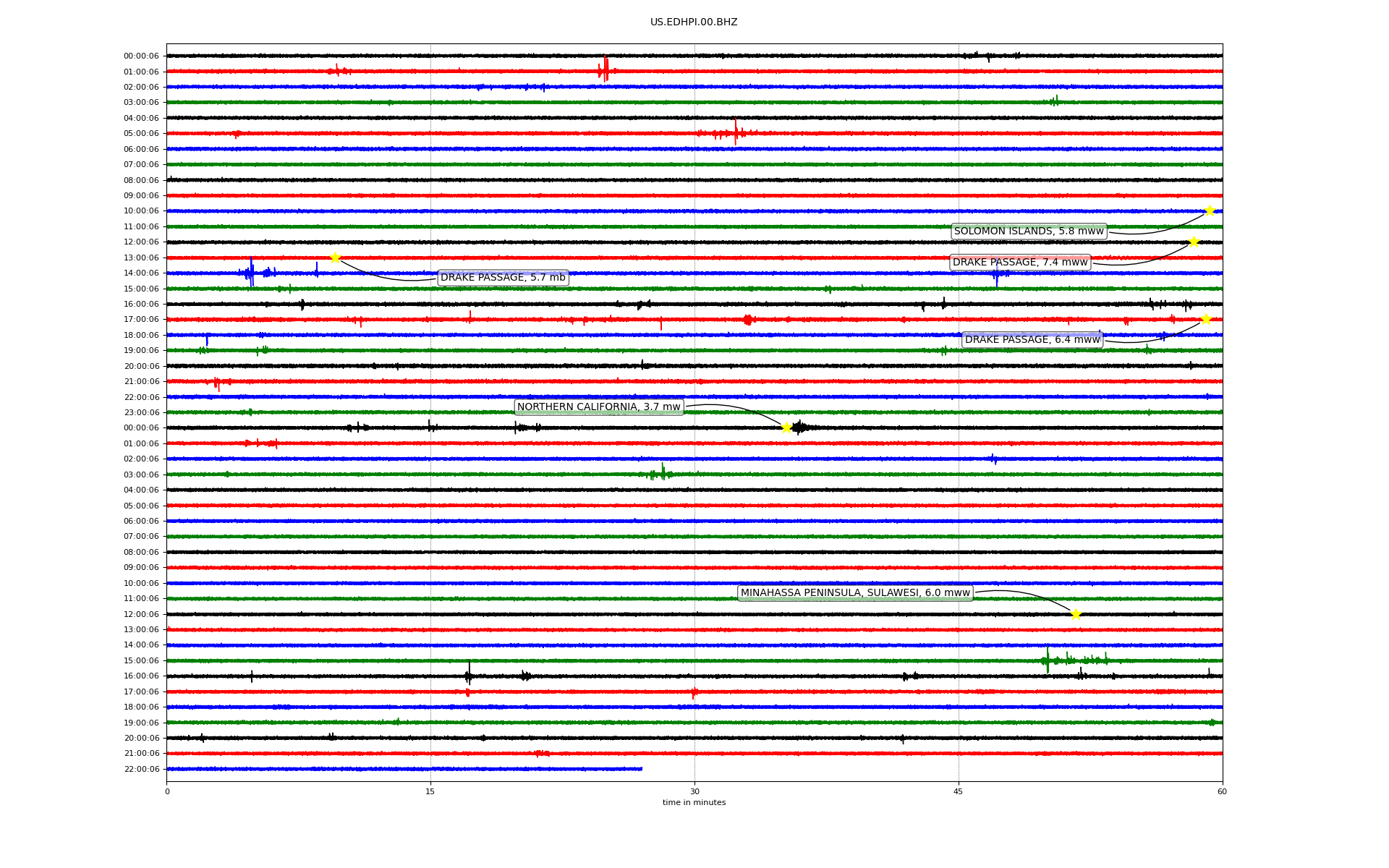Click the DRAKE PASSAGE, 7.4 mww annotation label
1389x868 pixels.
coord(1020,263)
